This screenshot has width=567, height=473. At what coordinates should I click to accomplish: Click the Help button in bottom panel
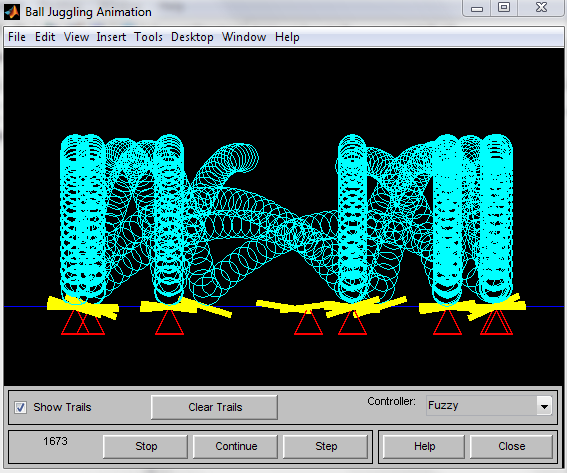click(x=424, y=446)
